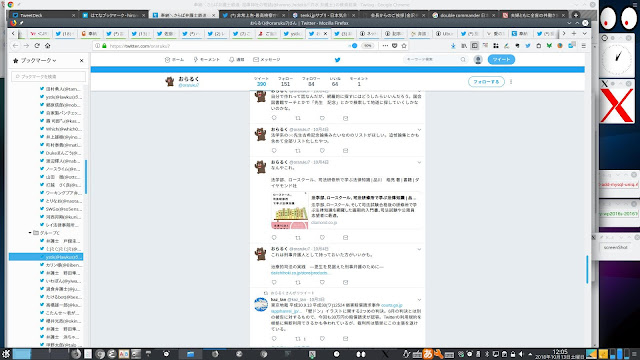
Task: Open profile more options vertical dots
Action: point(511,82)
